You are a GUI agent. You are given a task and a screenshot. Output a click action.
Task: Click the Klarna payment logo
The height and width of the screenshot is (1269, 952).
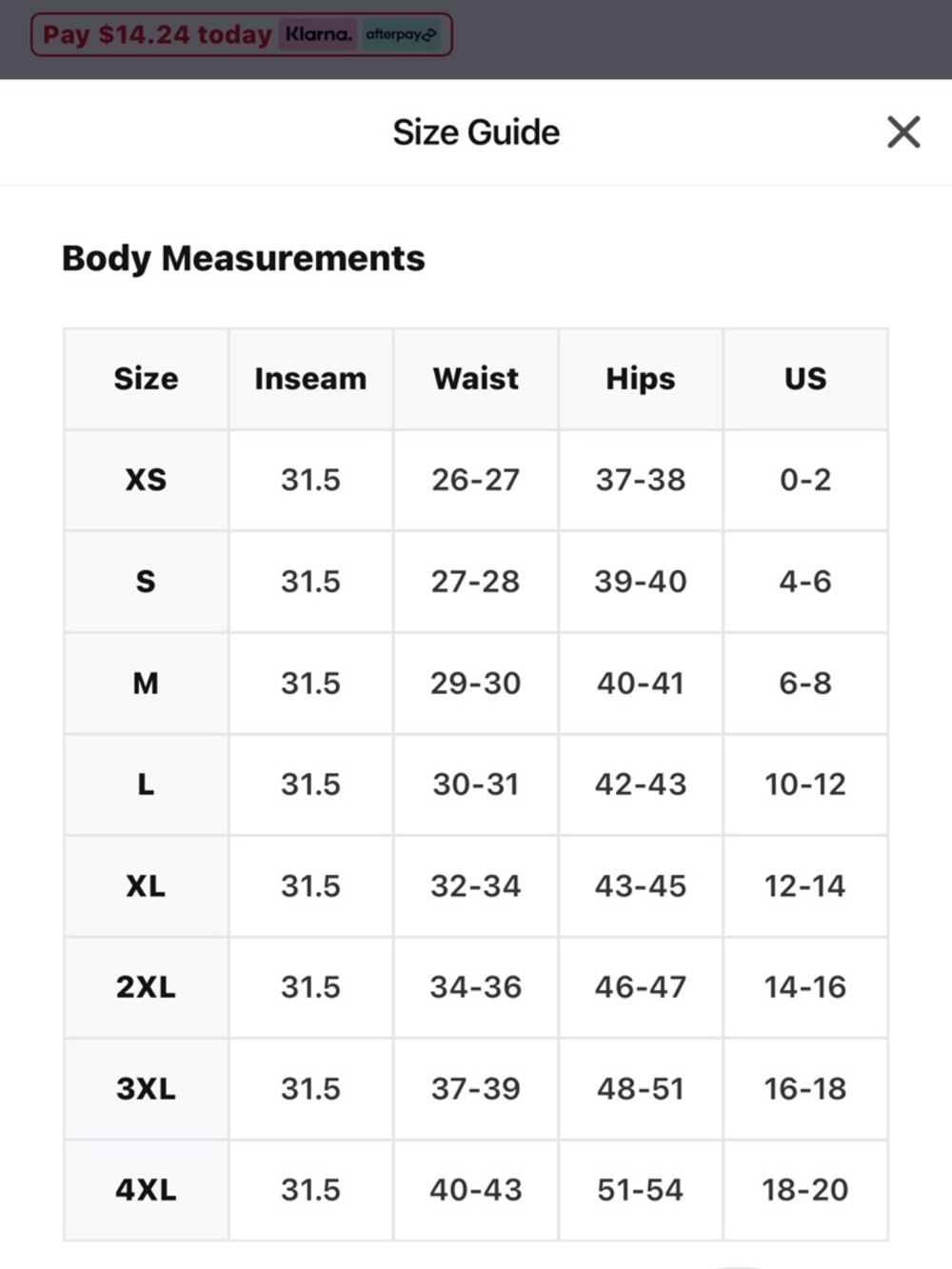pos(319,34)
